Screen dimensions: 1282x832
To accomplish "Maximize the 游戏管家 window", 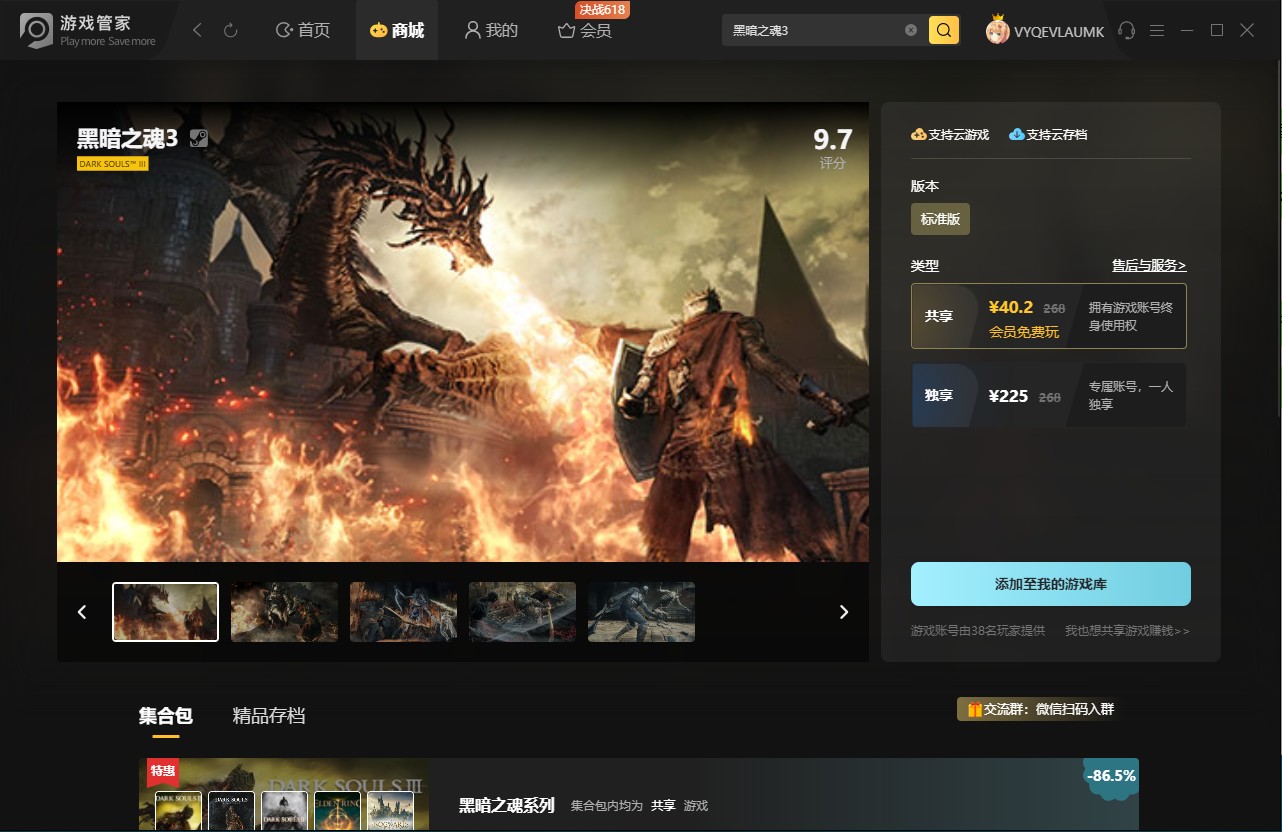I will tap(1217, 31).
